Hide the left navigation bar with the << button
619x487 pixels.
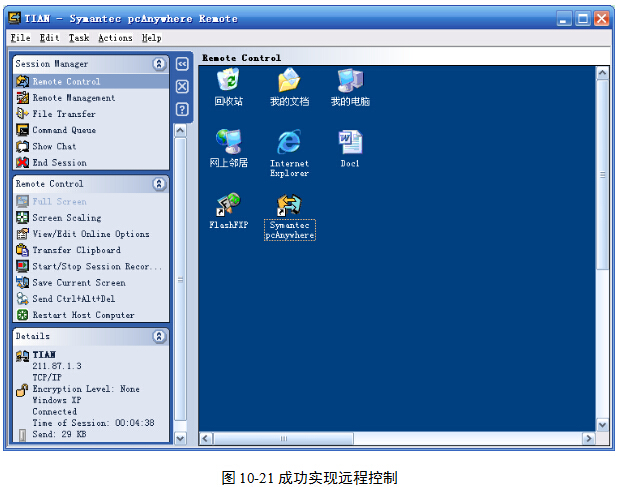182,64
